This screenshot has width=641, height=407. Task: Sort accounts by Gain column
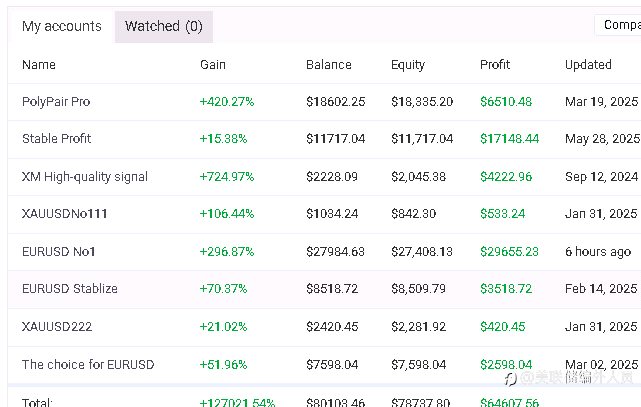(213, 65)
